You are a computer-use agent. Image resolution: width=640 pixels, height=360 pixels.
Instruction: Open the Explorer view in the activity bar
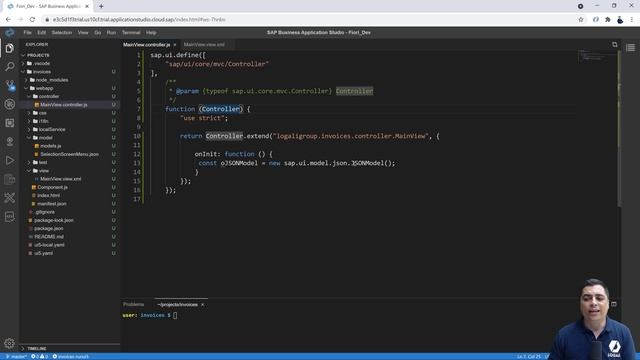[10, 48]
